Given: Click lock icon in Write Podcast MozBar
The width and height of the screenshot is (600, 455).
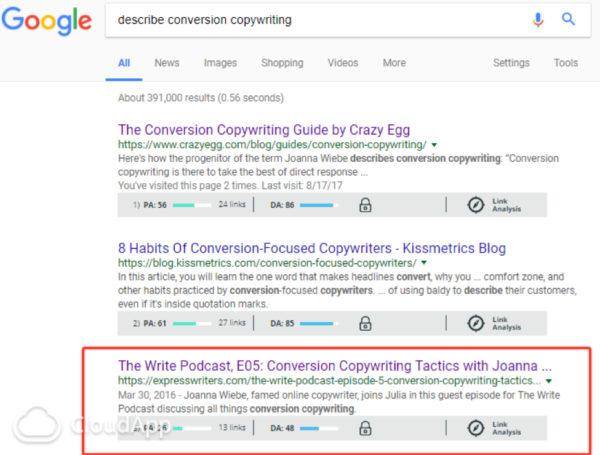Looking at the screenshot, I should pos(365,428).
